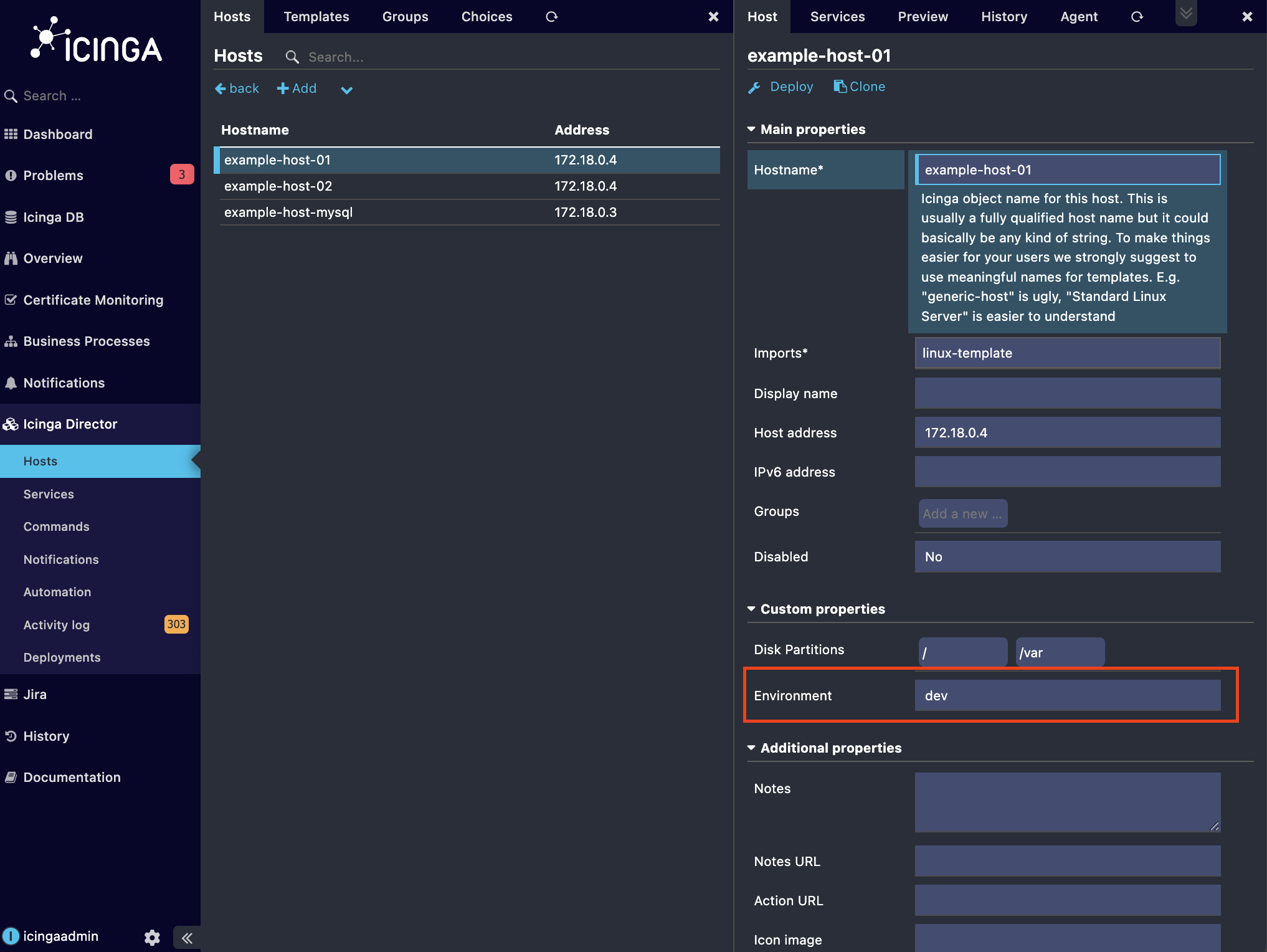Open Icinga DB in sidebar
Screen dimensions: 1267x952
[x=53, y=217]
